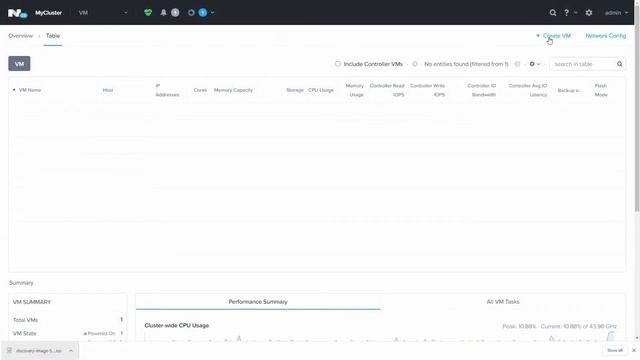Viewport: 640px width, 360px height.
Task: Click the page vertical scrollbar
Action: [x=637, y=109]
